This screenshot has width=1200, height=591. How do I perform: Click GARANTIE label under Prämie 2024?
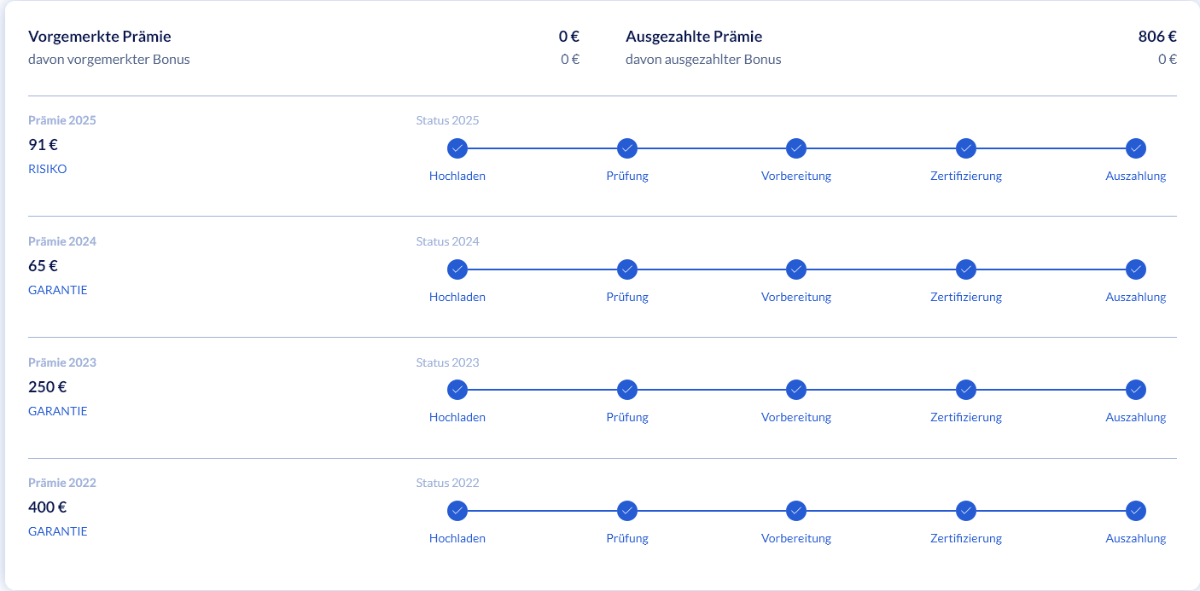click(57, 290)
